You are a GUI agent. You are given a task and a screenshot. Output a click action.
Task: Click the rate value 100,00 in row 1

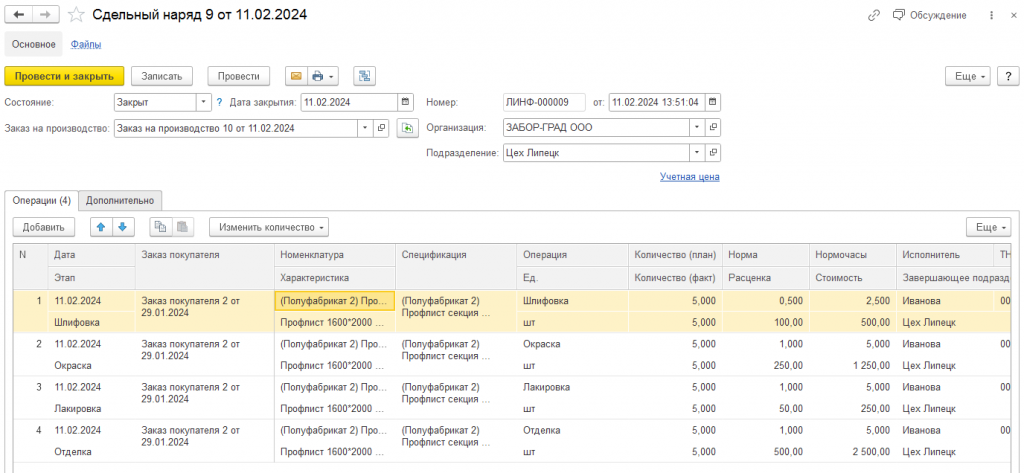click(787, 322)
